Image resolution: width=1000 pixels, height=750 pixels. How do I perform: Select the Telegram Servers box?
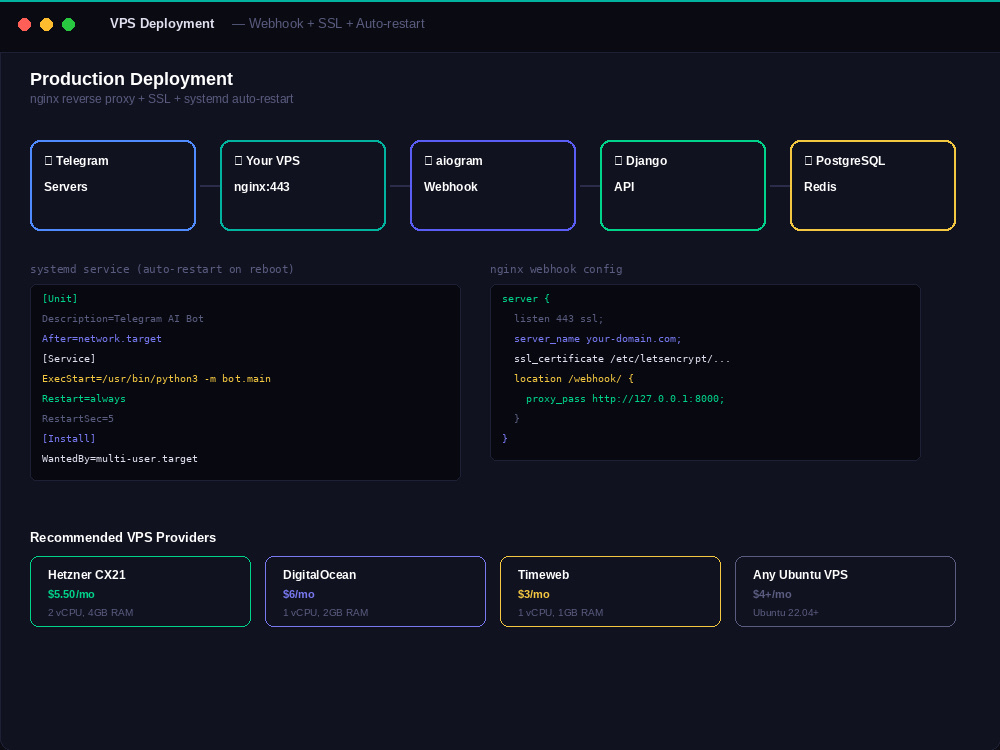tap(113, 186)
